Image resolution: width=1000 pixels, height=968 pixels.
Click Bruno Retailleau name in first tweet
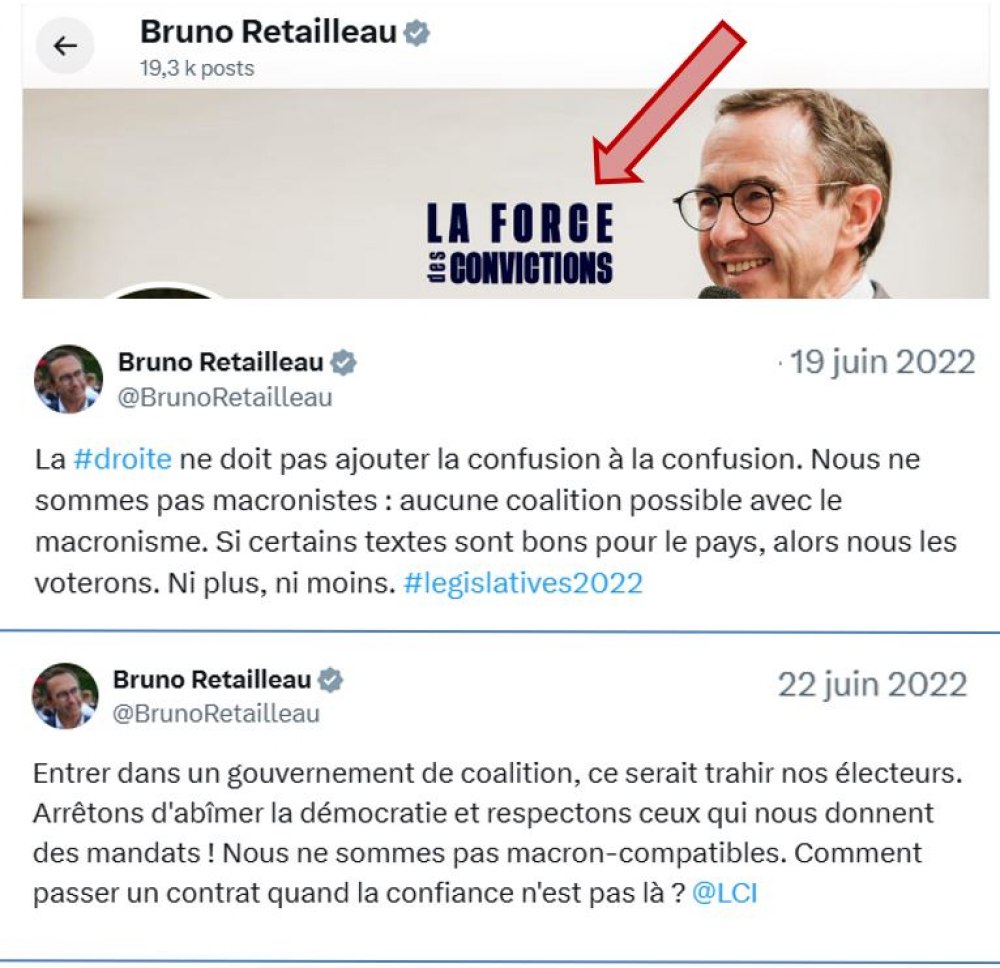click(221, 362)
